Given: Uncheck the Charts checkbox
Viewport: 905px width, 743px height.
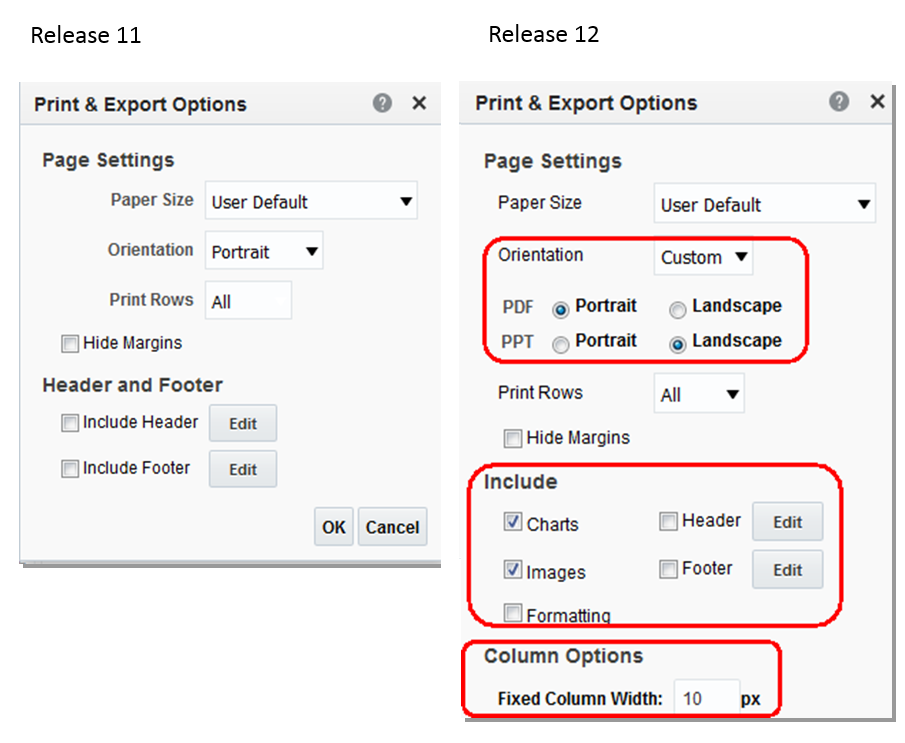Looking at the screenshot, I should pyautogui.click(x=513, y=522).
